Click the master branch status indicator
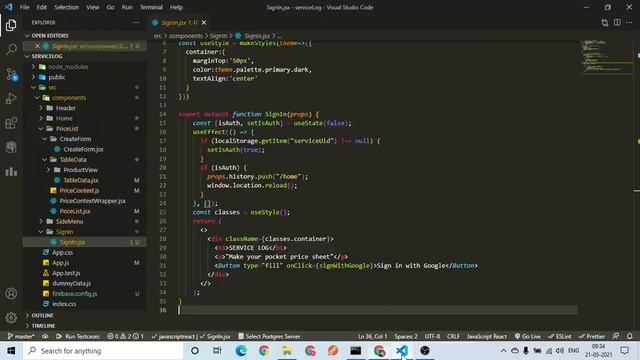This screenshot has height=360, width=640. click(x=21, y=336)
